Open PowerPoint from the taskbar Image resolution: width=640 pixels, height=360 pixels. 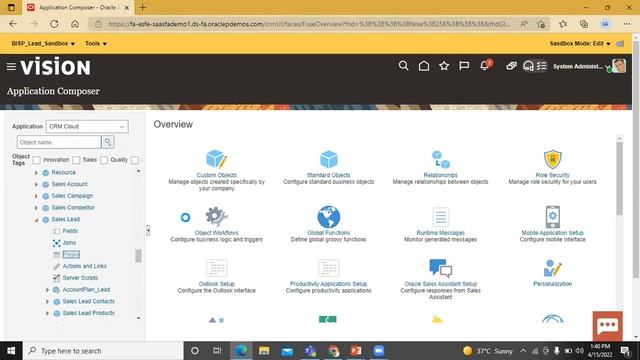pyautogui.click(x=356, y=351)
